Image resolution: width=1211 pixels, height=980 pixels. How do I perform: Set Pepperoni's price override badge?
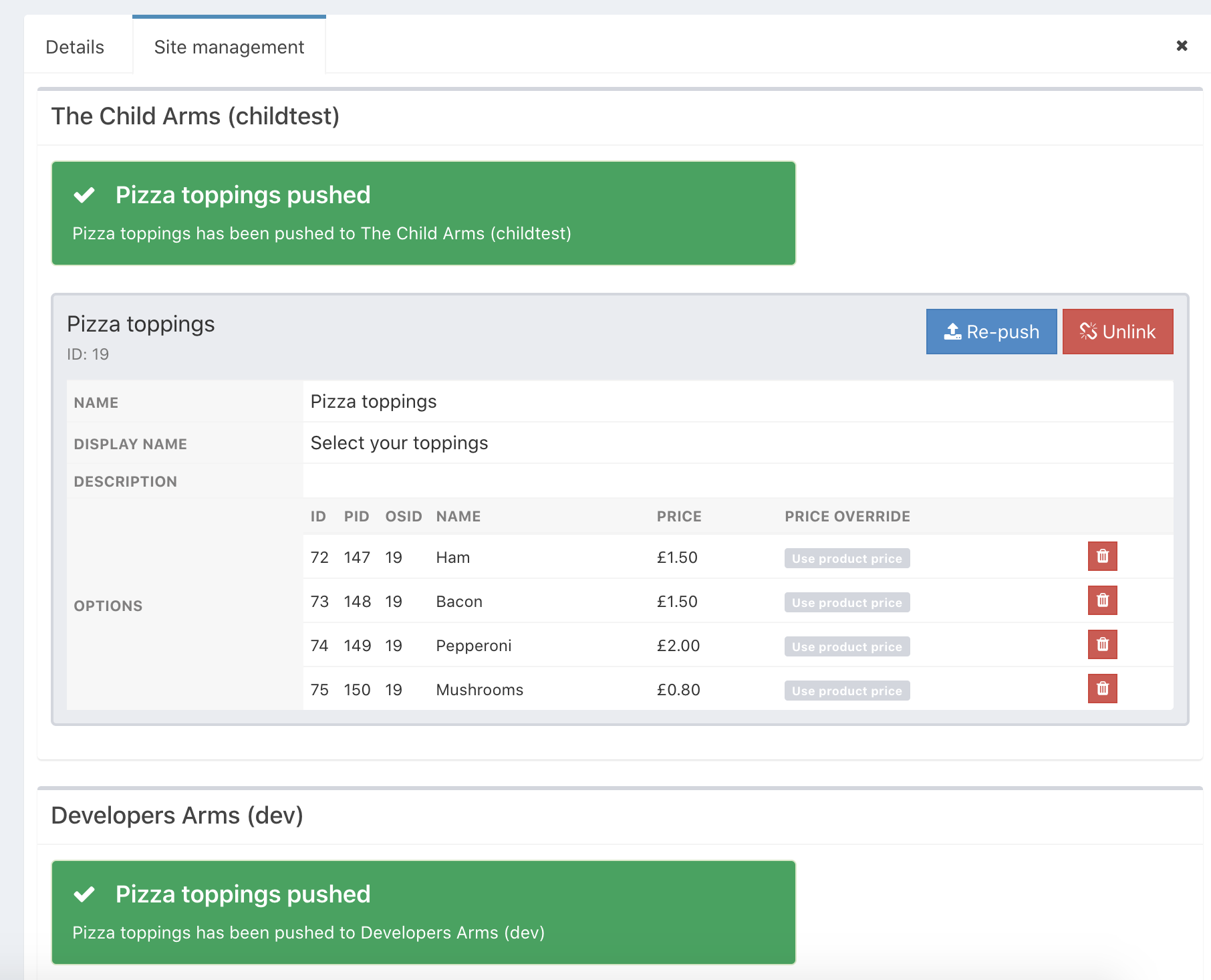pos(847,646)
